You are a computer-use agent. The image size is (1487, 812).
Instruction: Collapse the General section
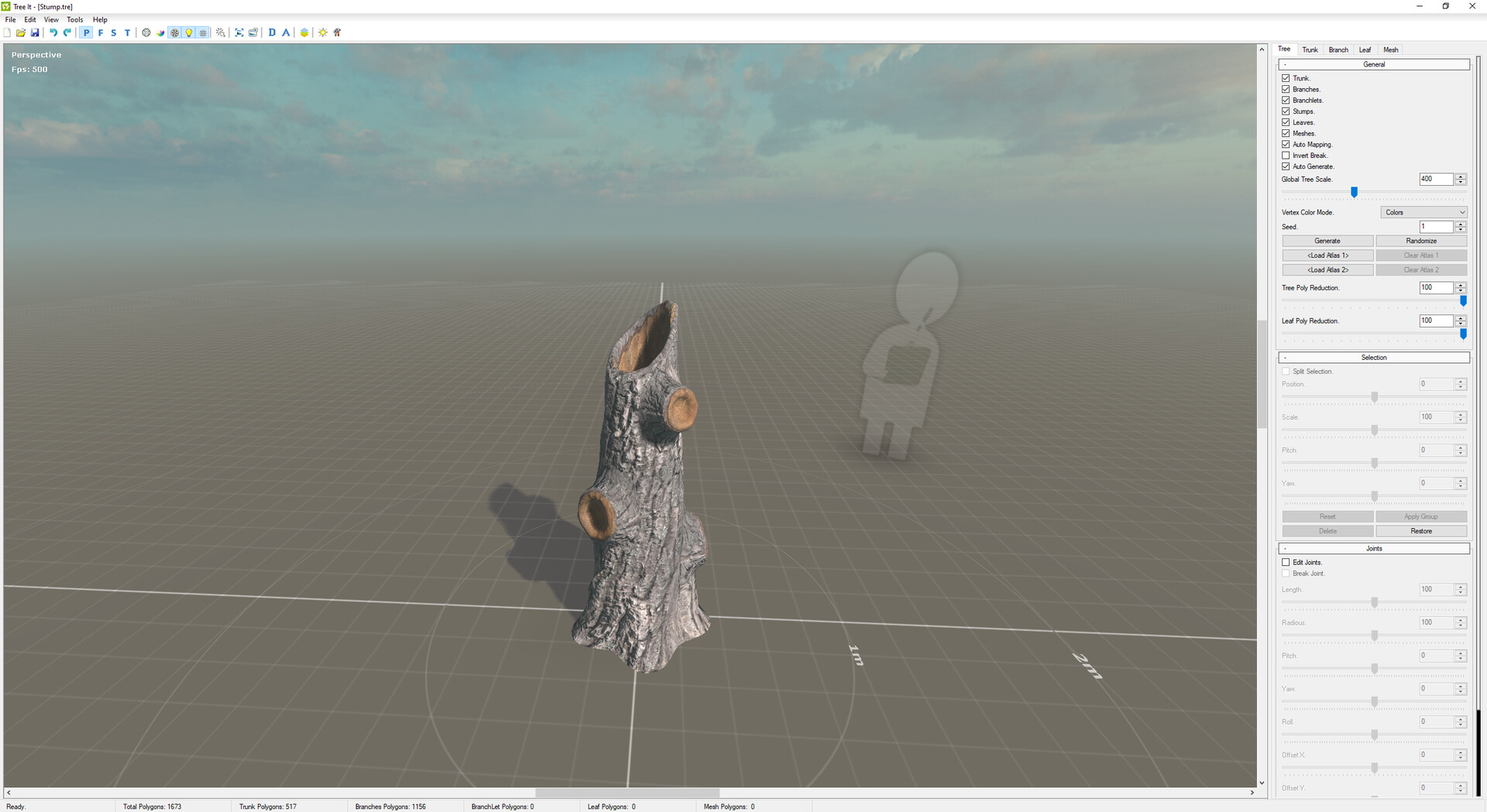coord(1284,63)
